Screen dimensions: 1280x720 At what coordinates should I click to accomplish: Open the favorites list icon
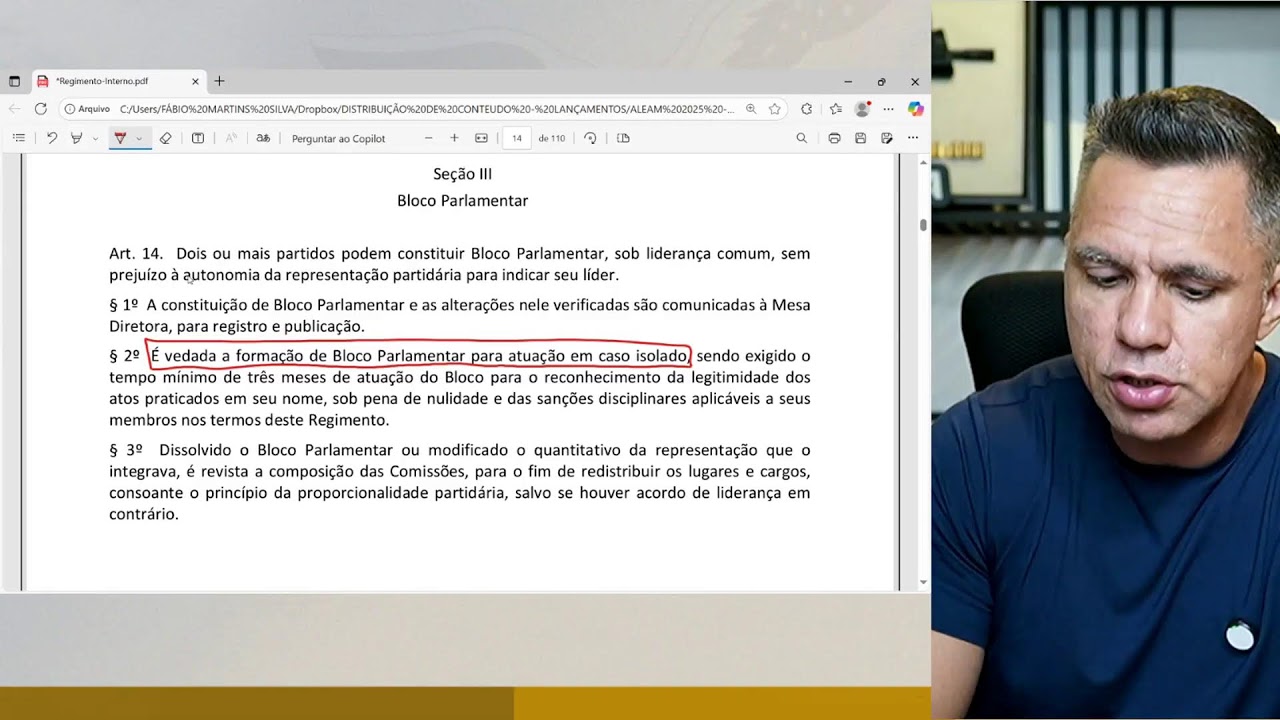835,109
